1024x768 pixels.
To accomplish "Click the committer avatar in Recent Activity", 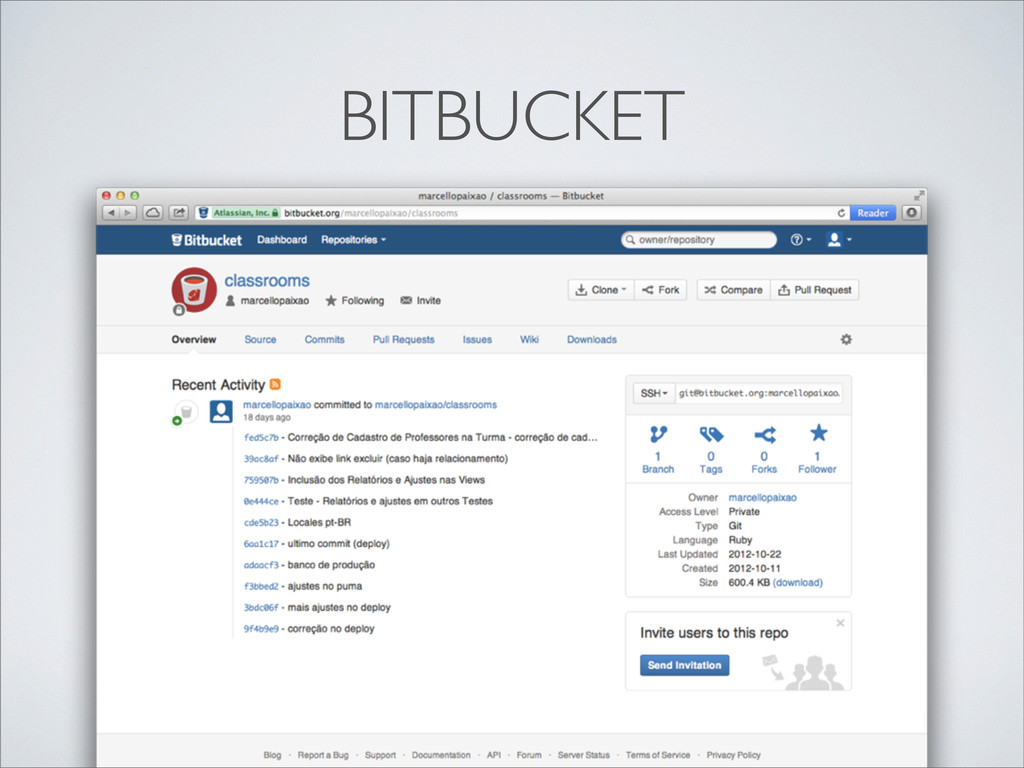I will [221, 411].
